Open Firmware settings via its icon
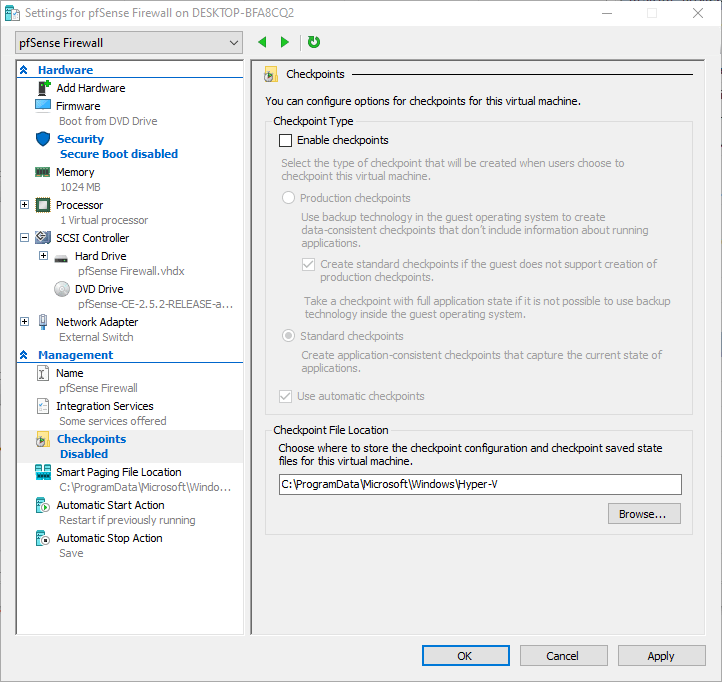This screenshot has height=682, width=722. [x=43, y=105]
